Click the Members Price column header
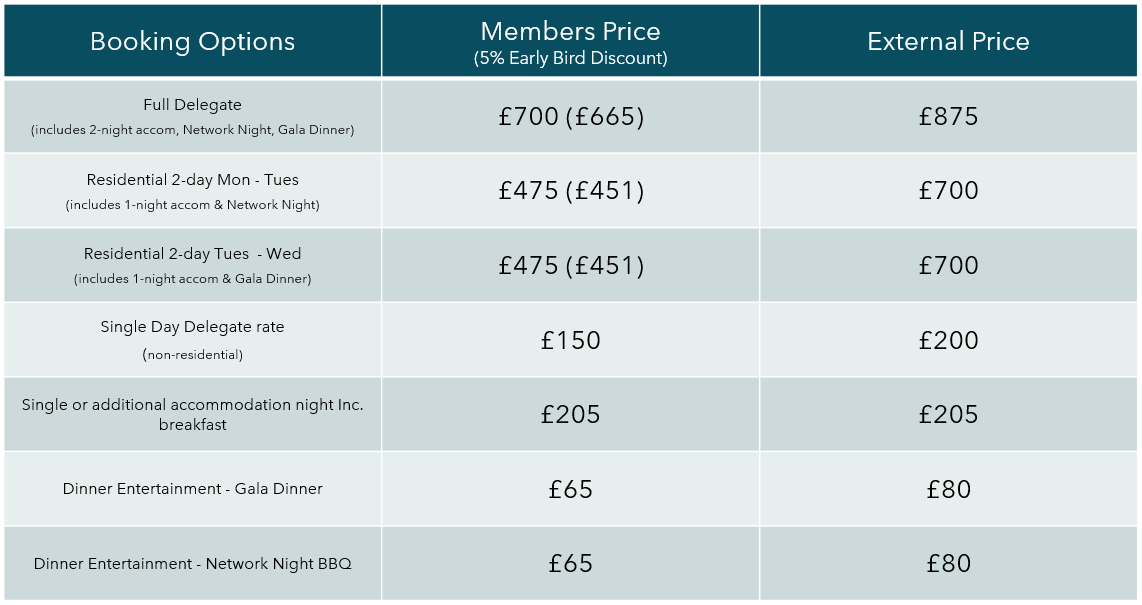 570,42
